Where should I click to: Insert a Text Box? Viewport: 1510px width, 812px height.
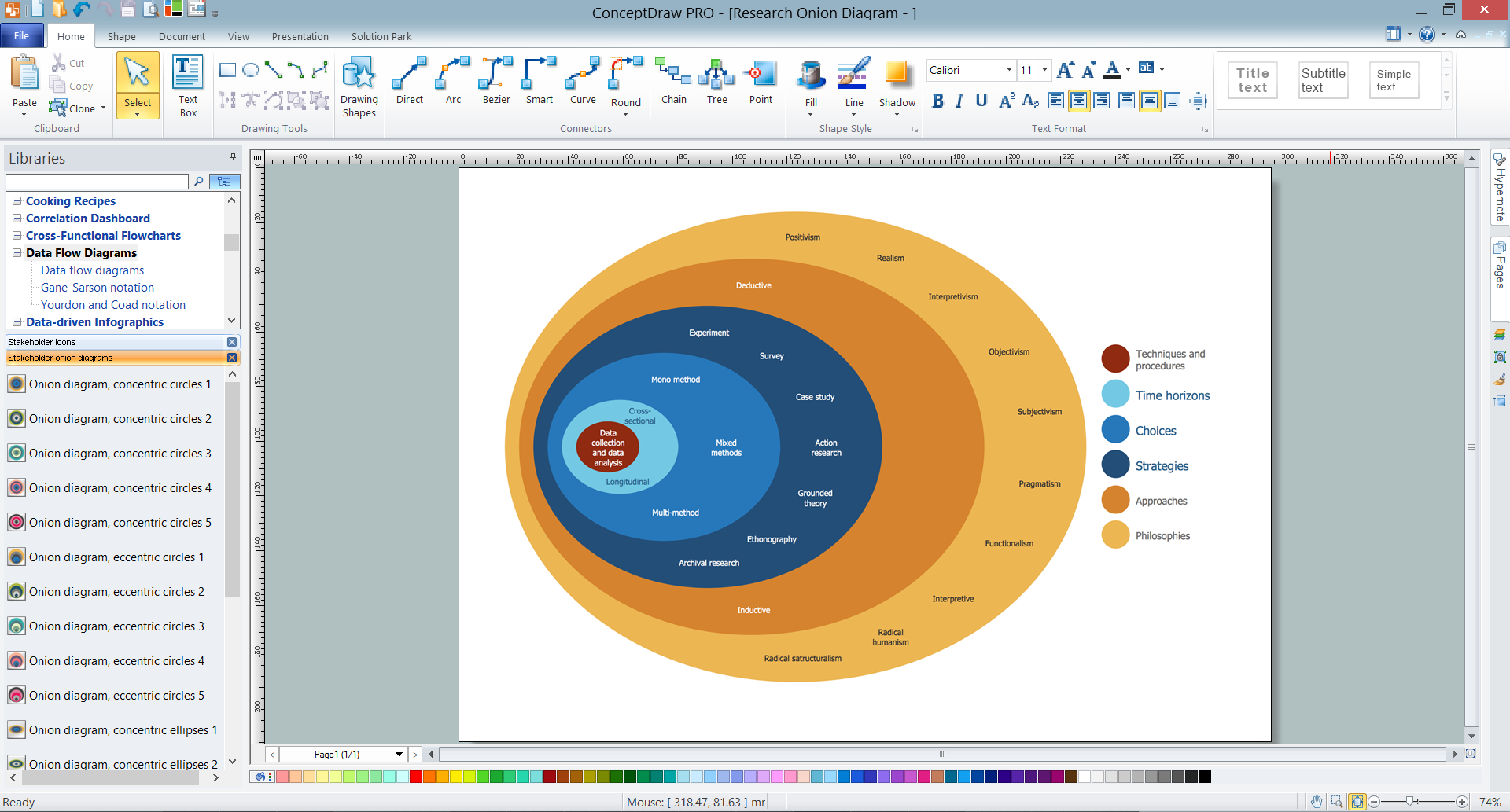pos(188,86)
